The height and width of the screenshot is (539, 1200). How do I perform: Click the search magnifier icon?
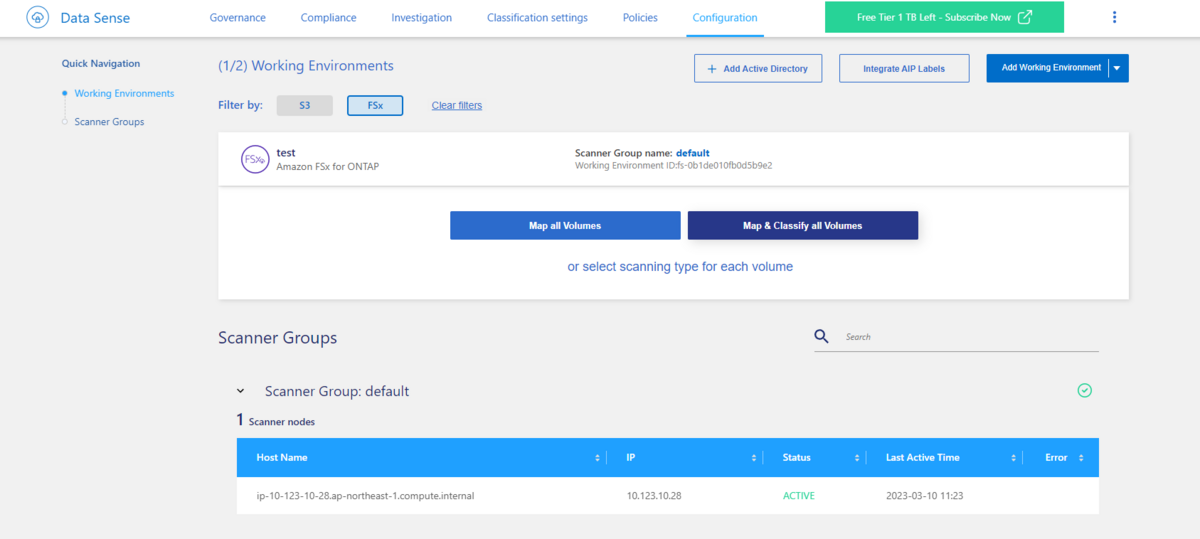(x=821, y=336)
